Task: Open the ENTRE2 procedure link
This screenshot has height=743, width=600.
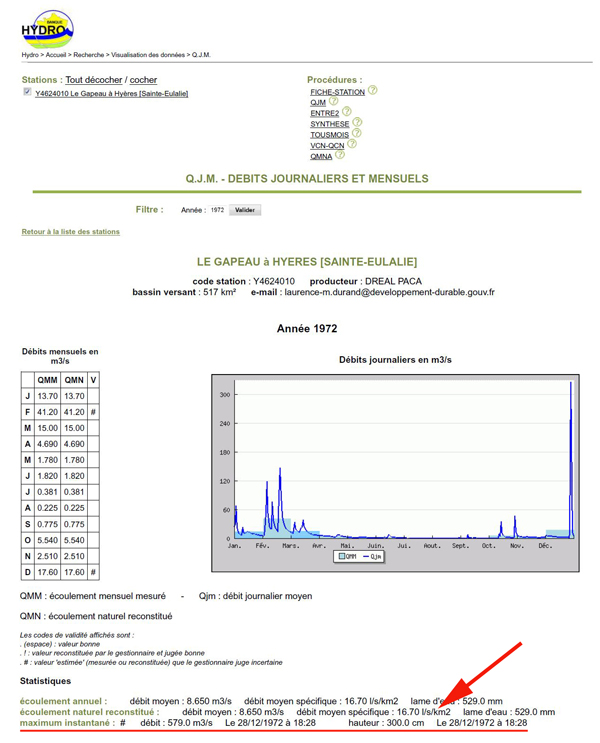Action: coord(325,113)
